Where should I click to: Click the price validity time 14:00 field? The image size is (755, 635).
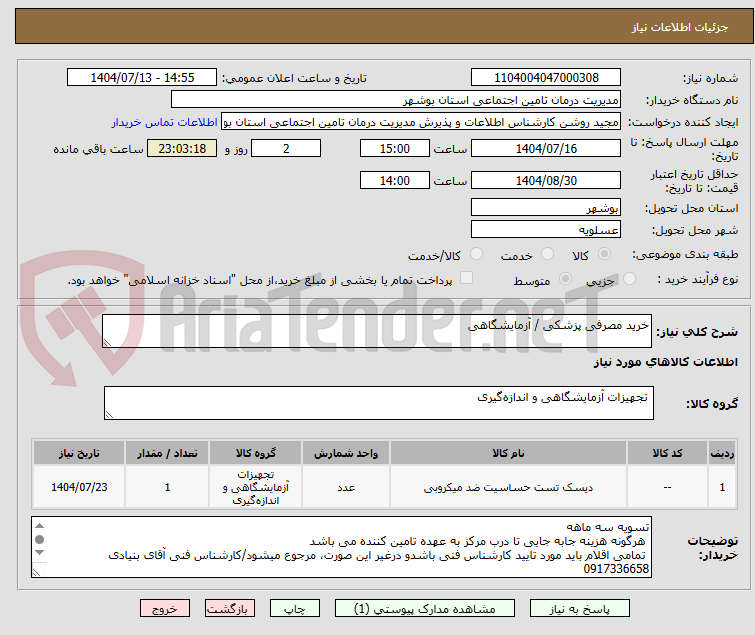tap(394, 181)
